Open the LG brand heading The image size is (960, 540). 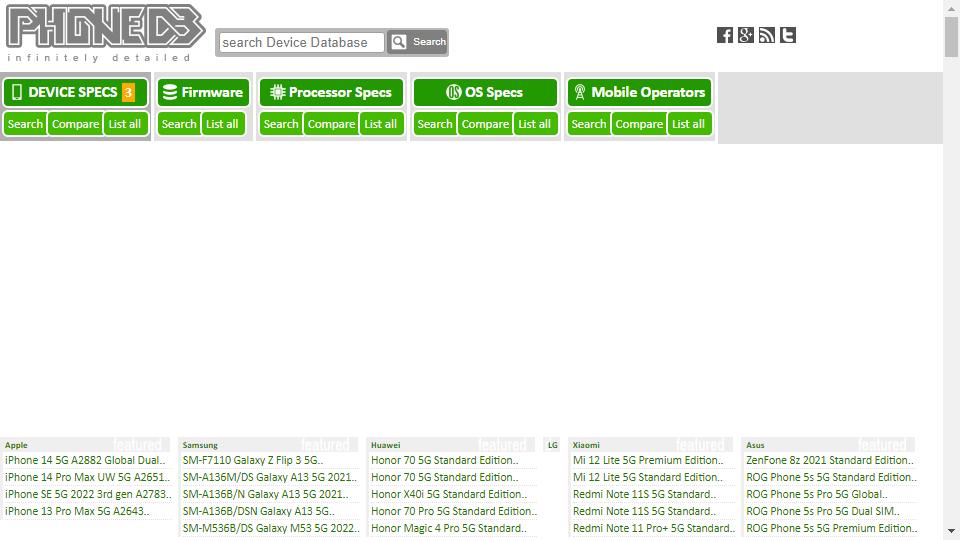(x=552, y=445)
